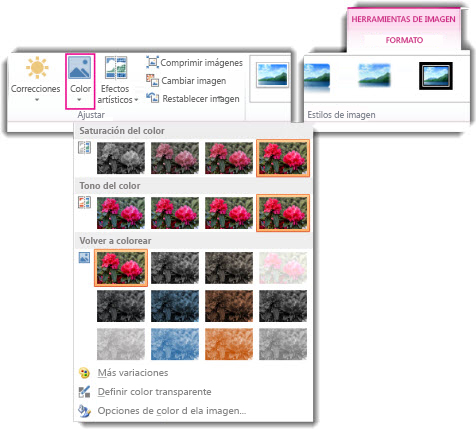Select HERRAMIENTAS DE IMAGEN tab header

(403, 19)
